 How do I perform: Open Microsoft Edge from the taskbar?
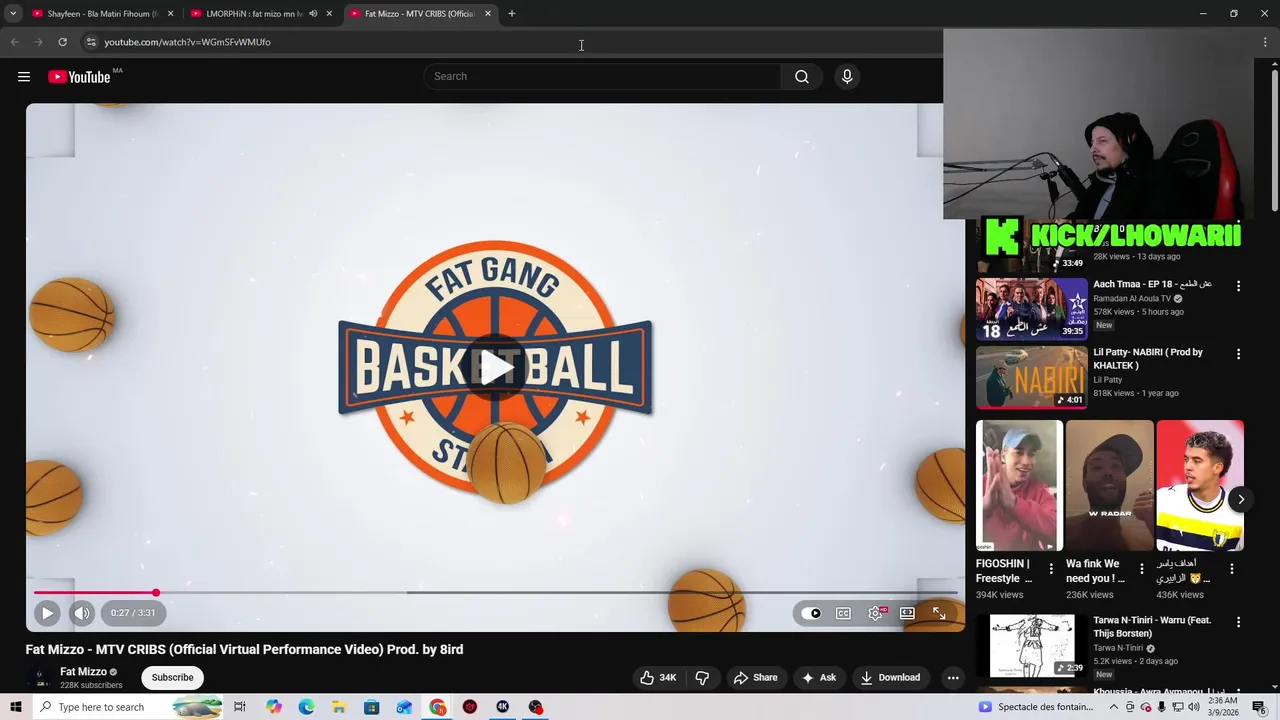307,707
